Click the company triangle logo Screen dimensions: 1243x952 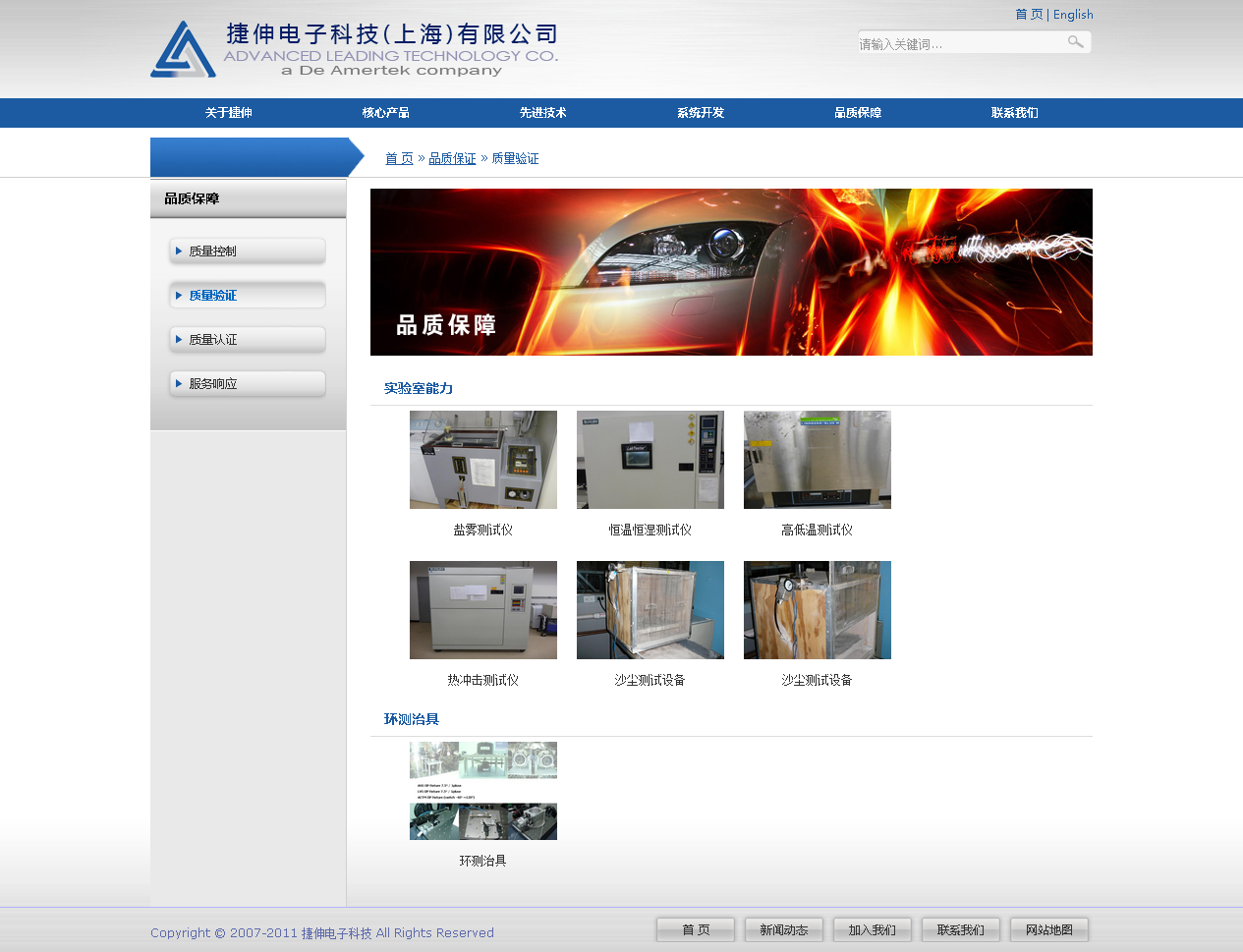pos(183,50)
